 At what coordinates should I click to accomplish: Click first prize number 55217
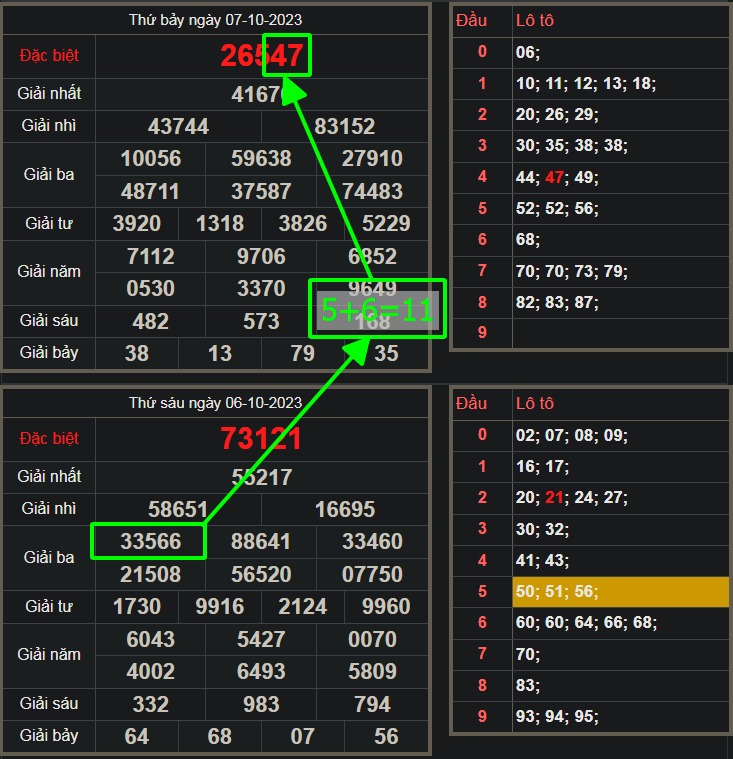[261, 476]
